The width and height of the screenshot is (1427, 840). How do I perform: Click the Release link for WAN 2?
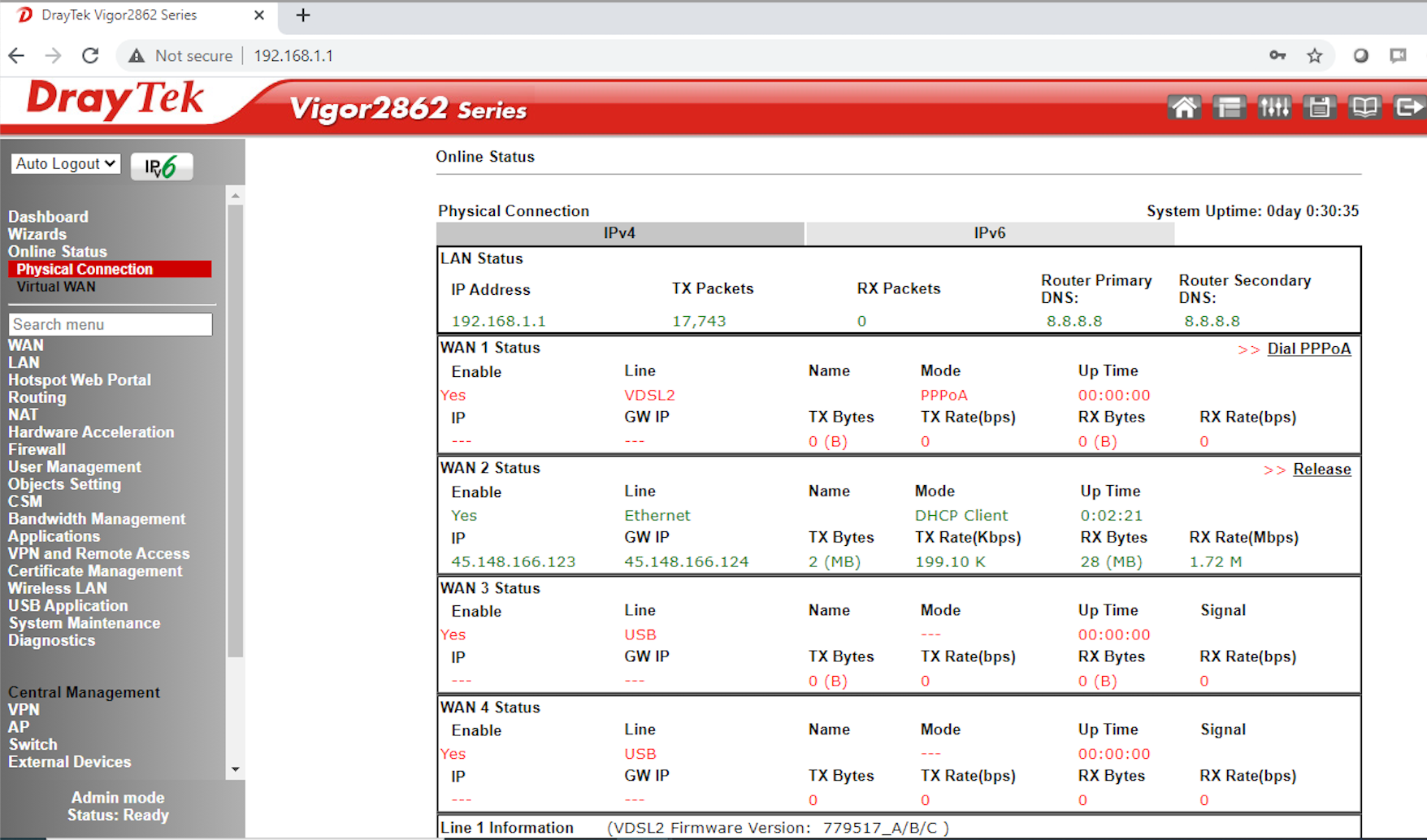[1322, 470]
